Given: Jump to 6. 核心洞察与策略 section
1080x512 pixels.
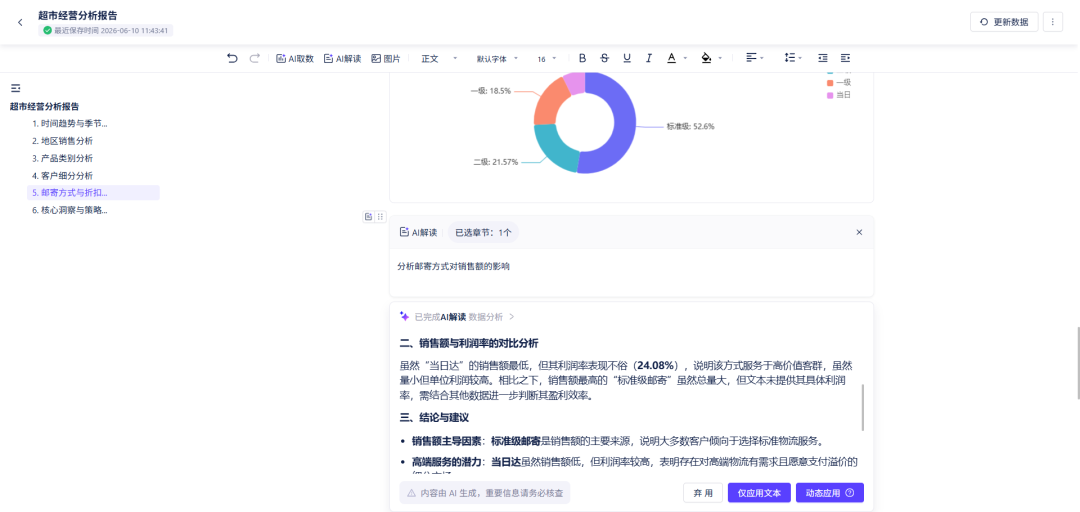Looking at the screenshot, I should [69, 210].
